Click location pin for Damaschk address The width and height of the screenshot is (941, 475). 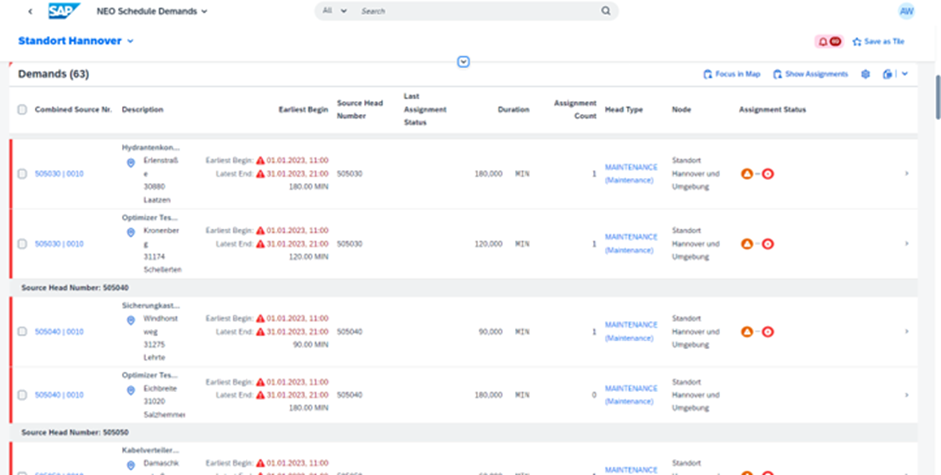(x=131, y=466)
